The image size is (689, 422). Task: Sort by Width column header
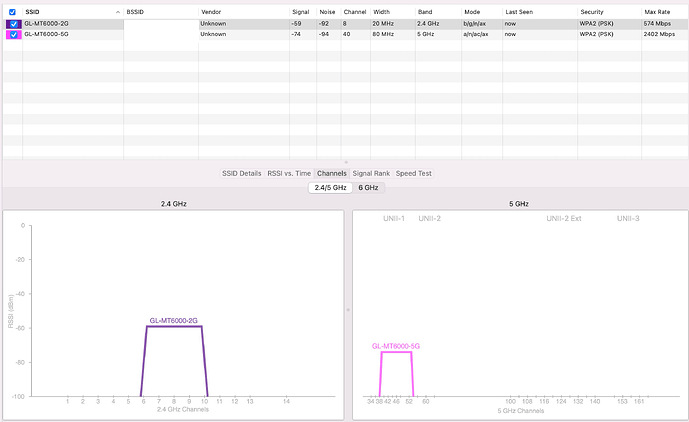[x=381, y=12]
